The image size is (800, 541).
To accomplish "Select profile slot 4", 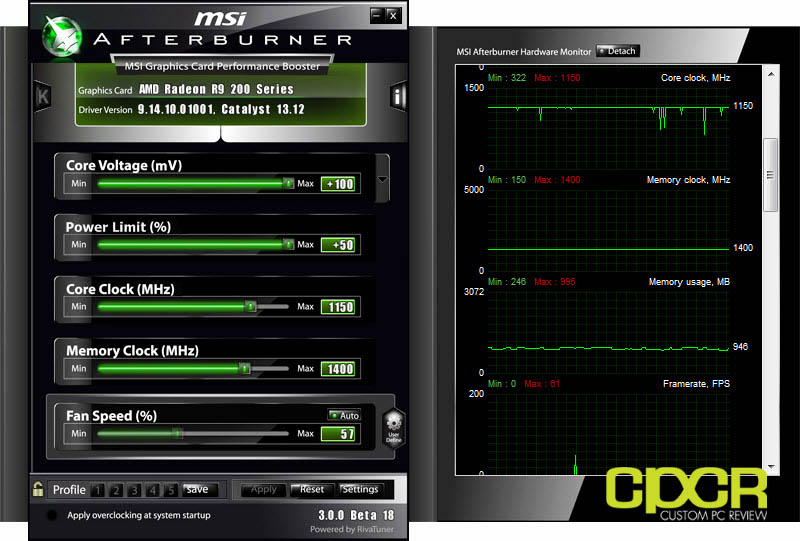I will coord(153,490).
